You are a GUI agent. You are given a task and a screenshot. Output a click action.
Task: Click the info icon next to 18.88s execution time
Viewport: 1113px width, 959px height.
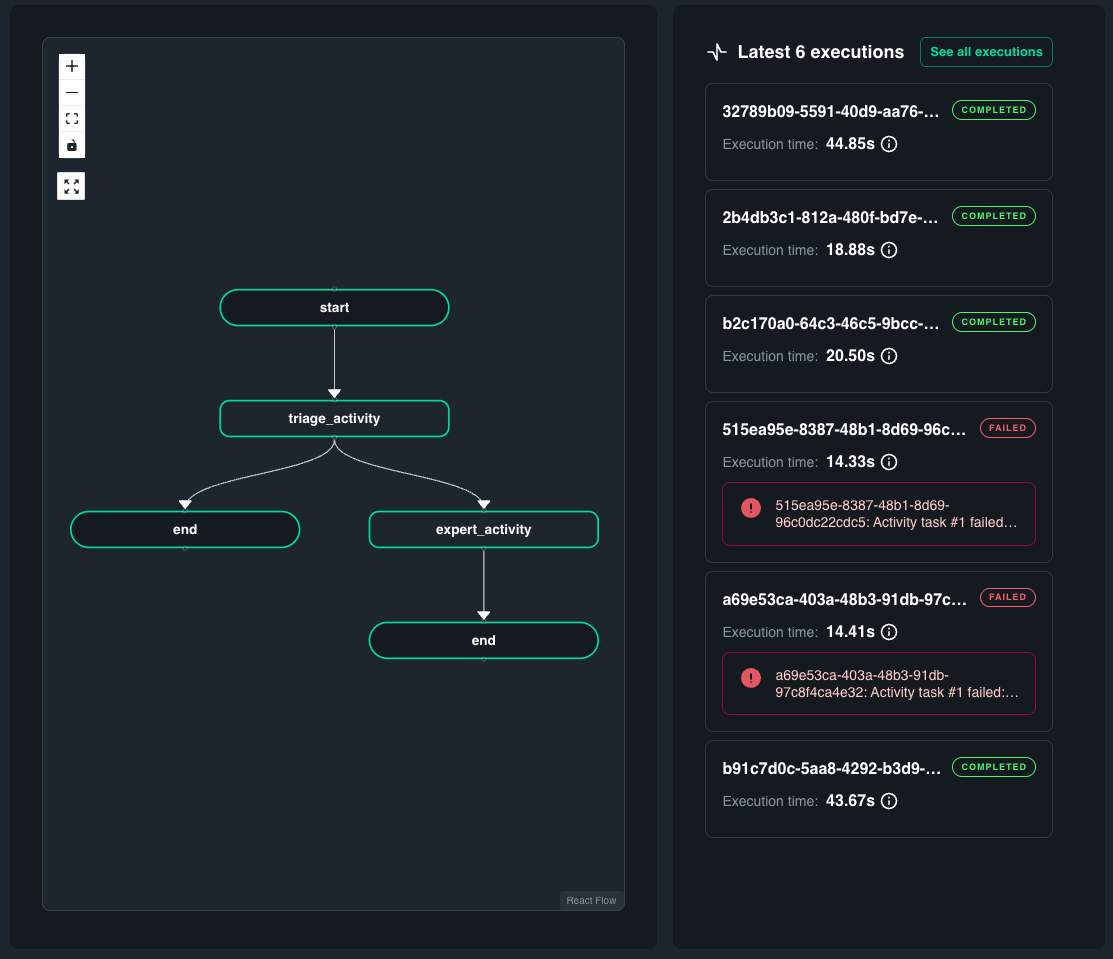tap(890, 250)
